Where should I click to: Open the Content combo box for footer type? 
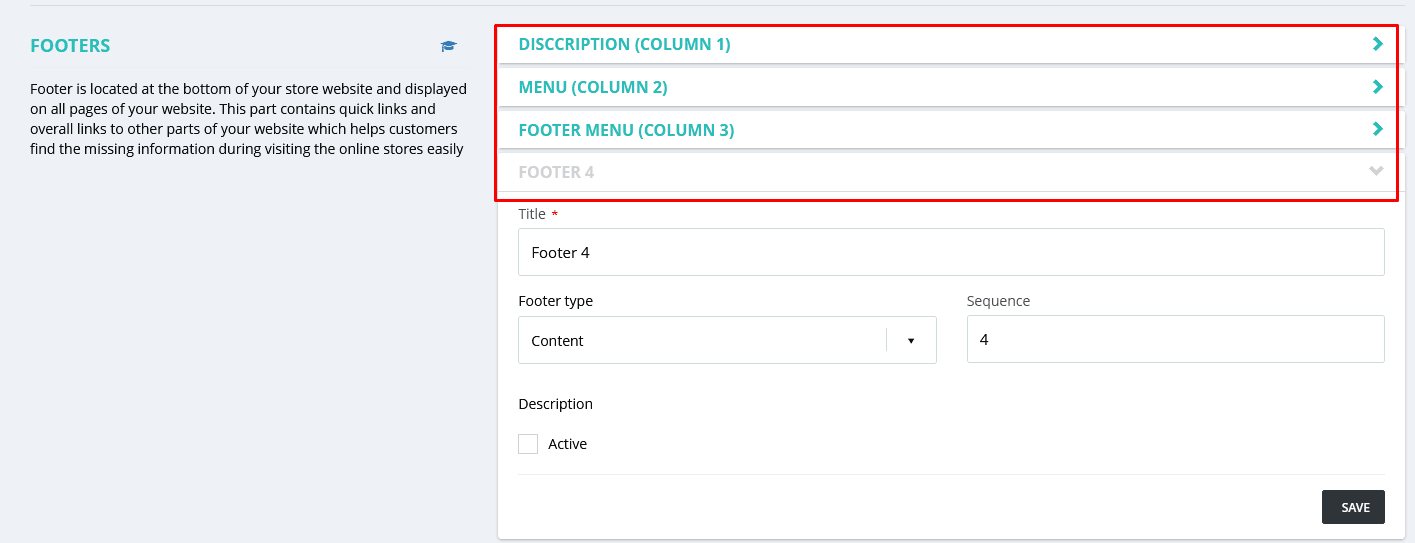(700, 341)
